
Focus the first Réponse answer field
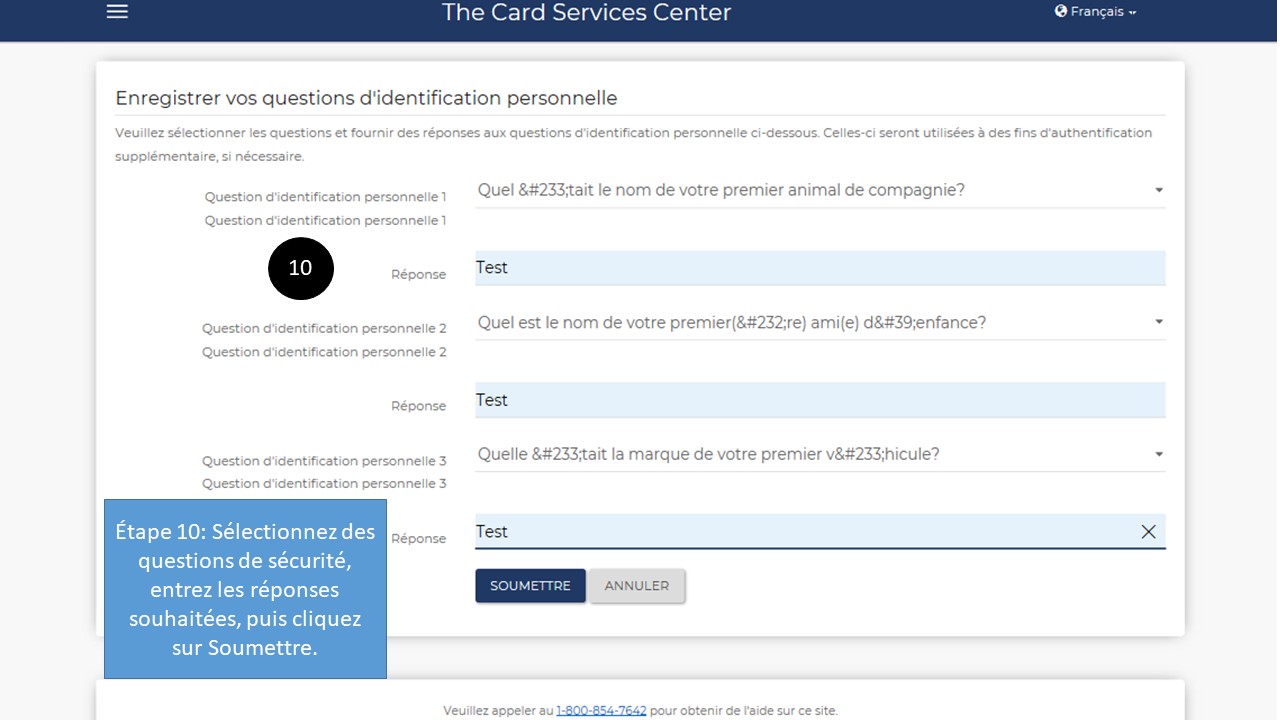click(820, 268)
